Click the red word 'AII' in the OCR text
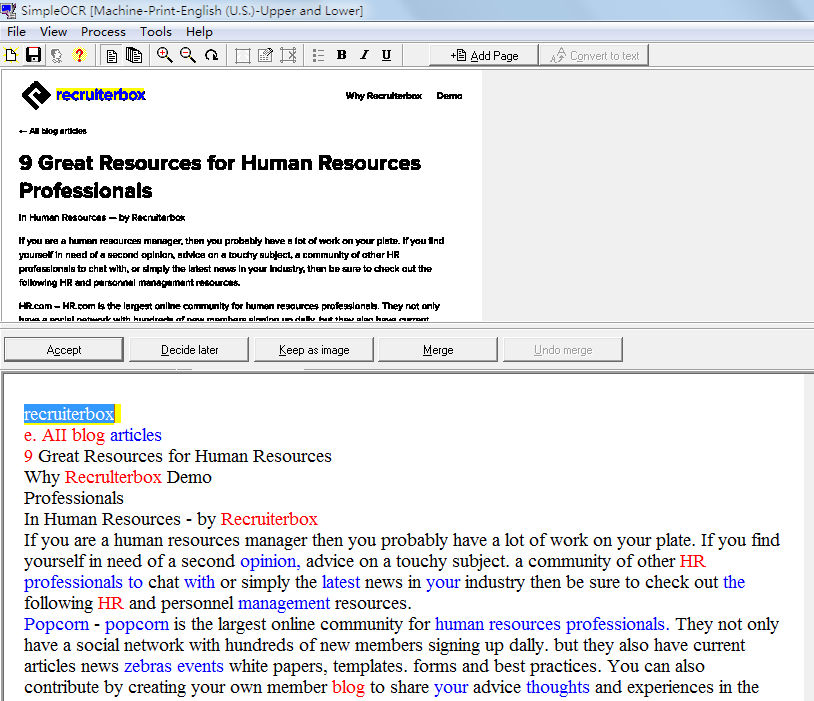Image resolution: width=814 pixels, height=701 pixels. 54,435
